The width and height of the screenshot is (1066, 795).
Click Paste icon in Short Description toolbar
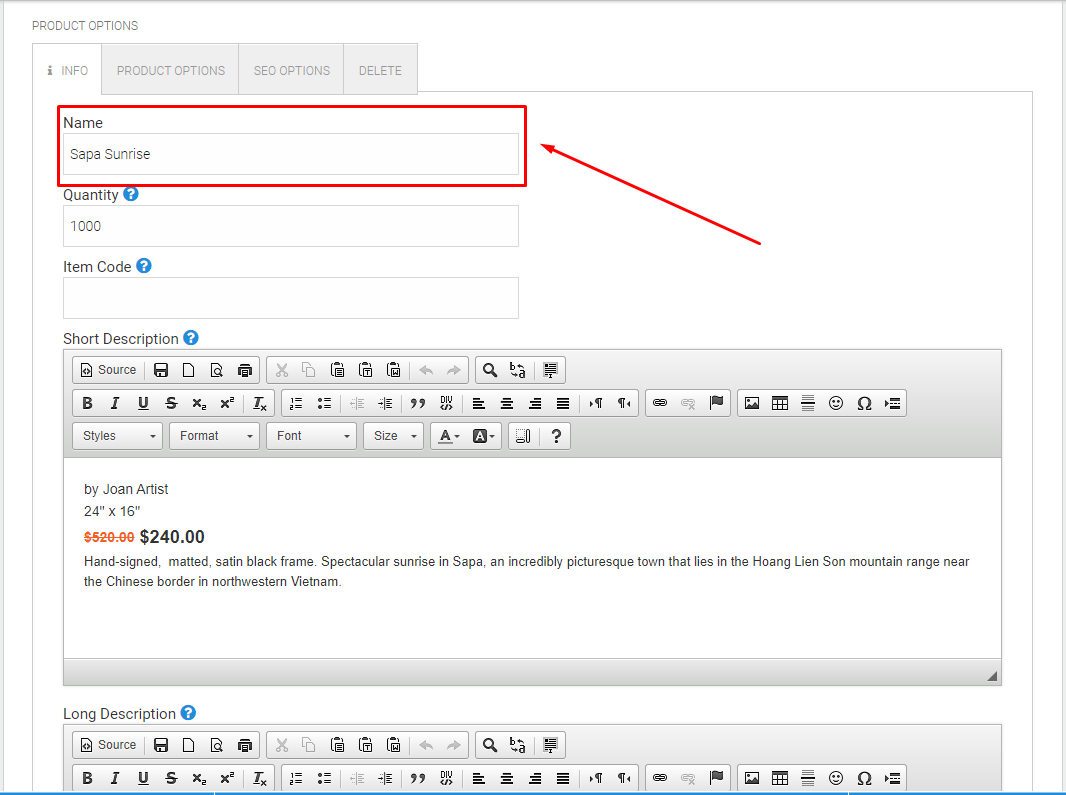pyautogui.click(x=337, y=370)
